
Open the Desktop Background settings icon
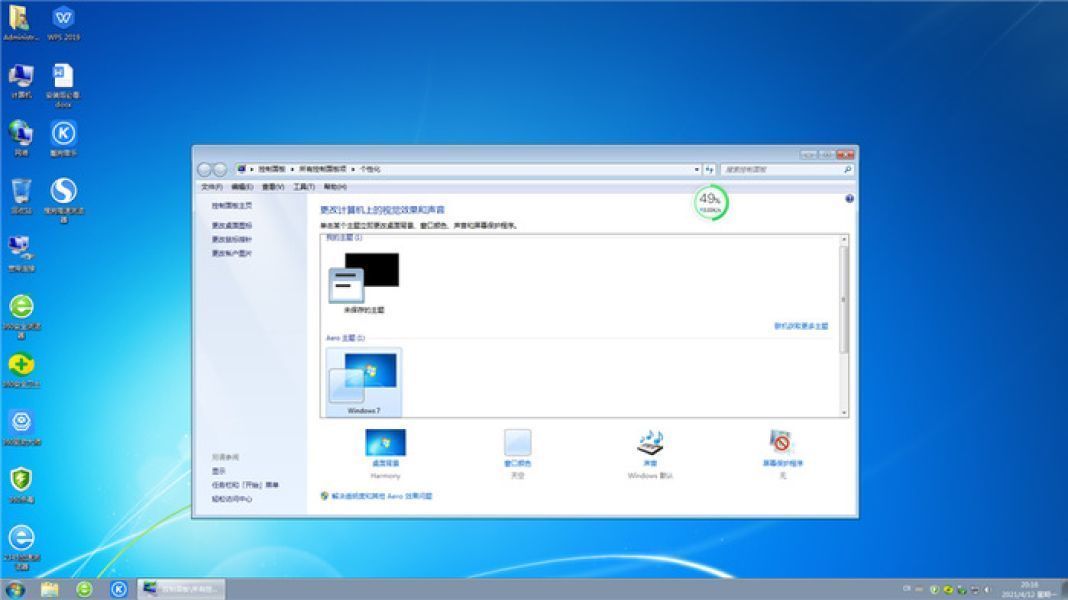click(385, 443)
